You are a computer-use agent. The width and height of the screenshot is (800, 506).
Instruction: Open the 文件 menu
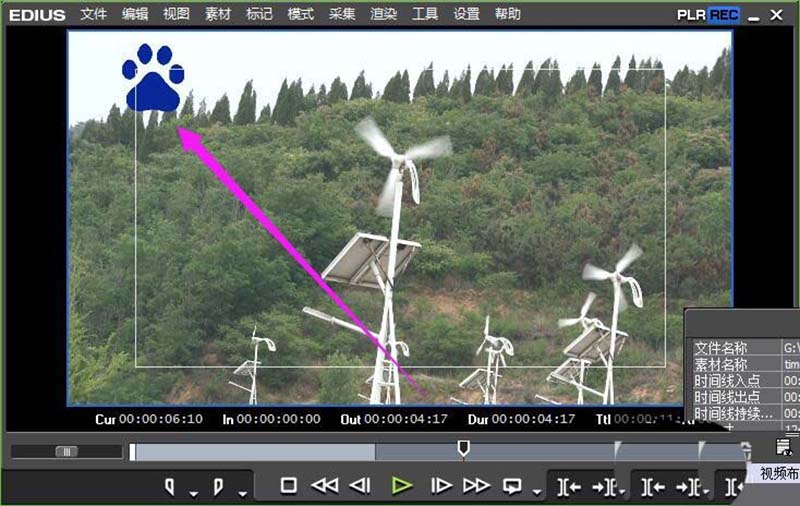93,14
